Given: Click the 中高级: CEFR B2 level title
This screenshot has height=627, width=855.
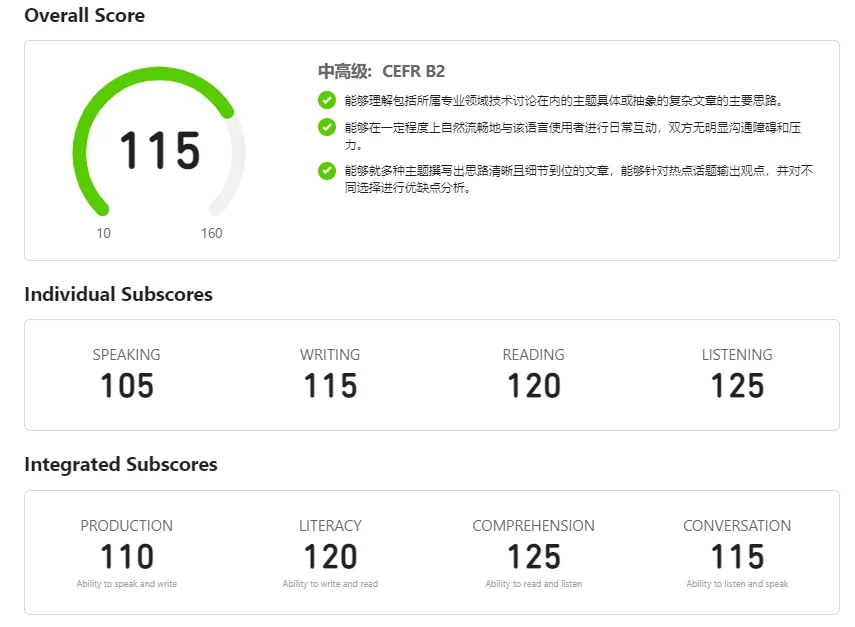Looking at the screenshot, I should pyautogui.click(x=381, y=71).
